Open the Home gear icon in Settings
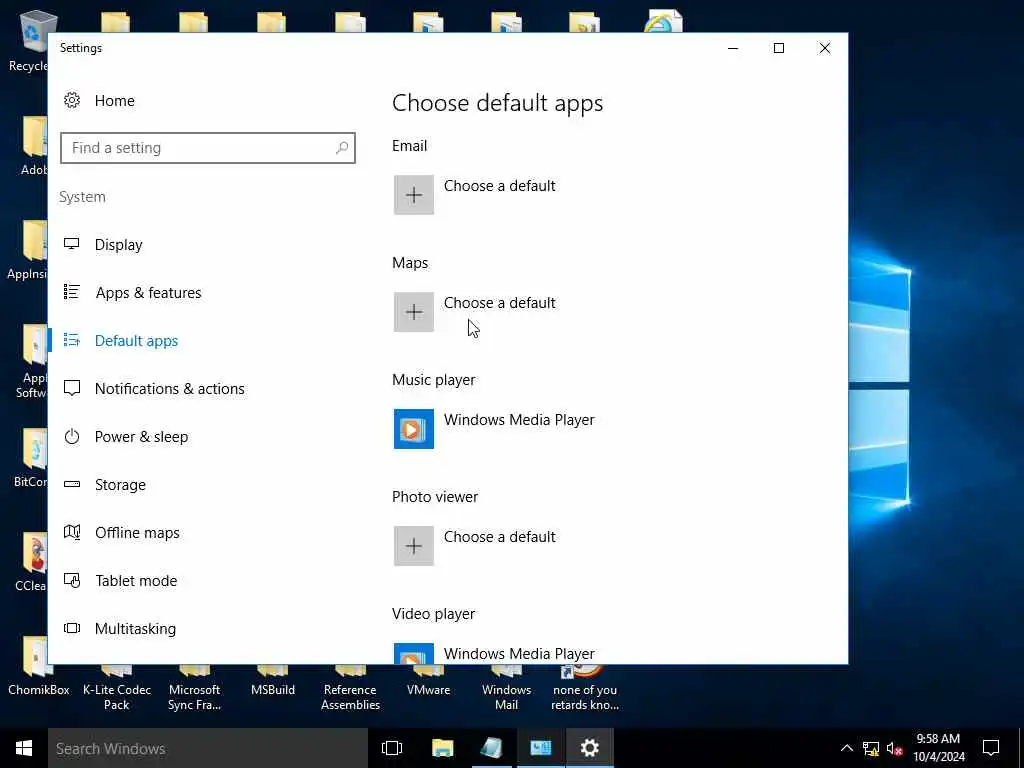 72,100
